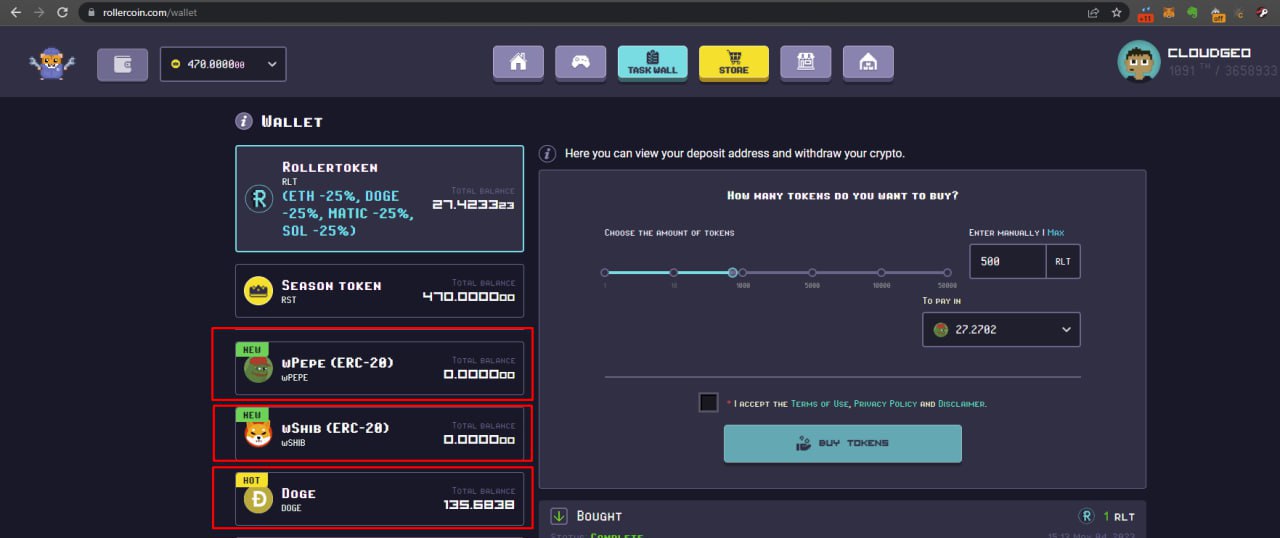Open the Task Wall tab
Image resolution: width=1280 pixels, height=538 pixels.
tap(651, 62)
